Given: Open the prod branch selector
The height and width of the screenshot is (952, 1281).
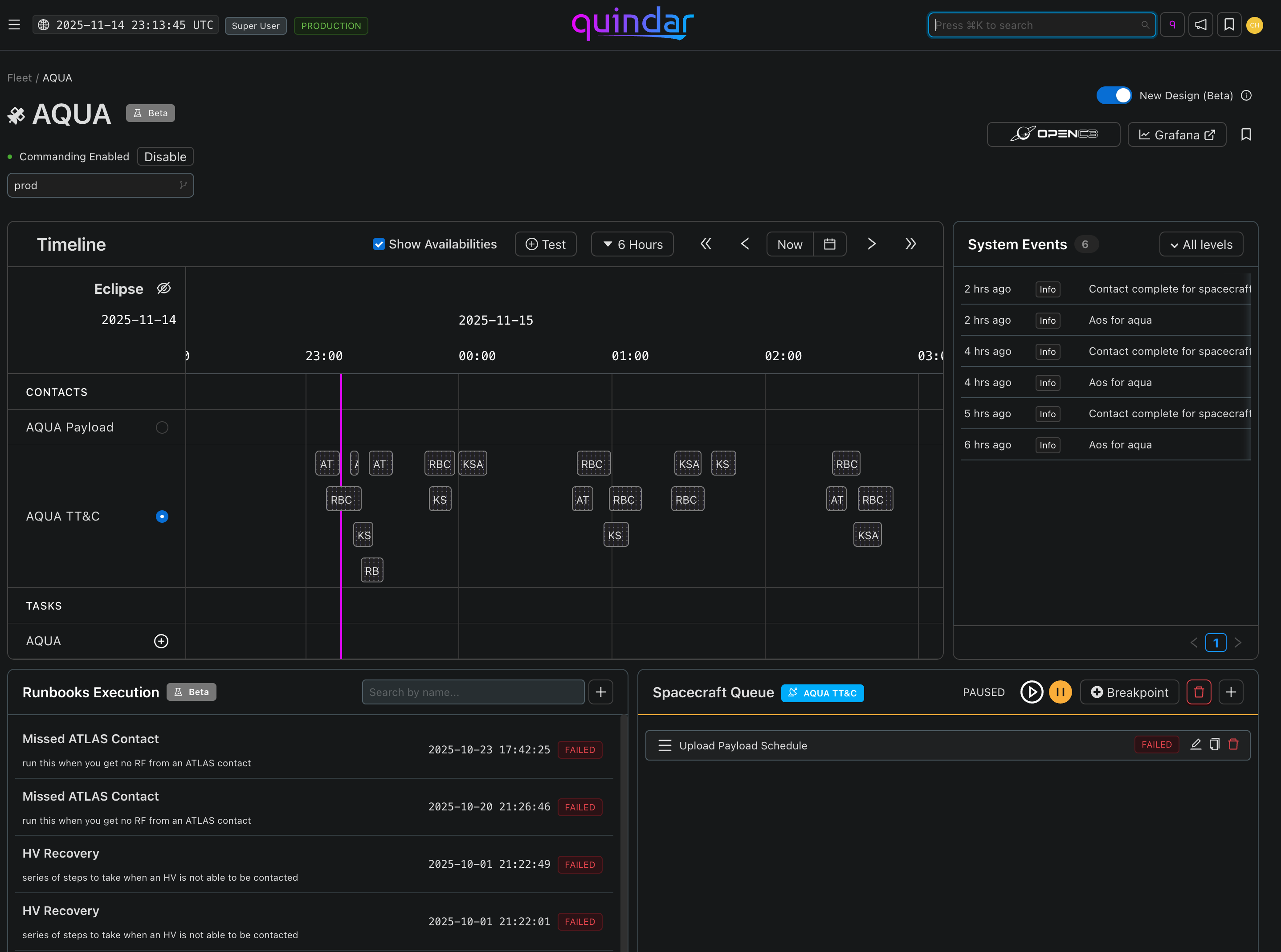Looking at the screenshot, I should (x=100, y=186).
